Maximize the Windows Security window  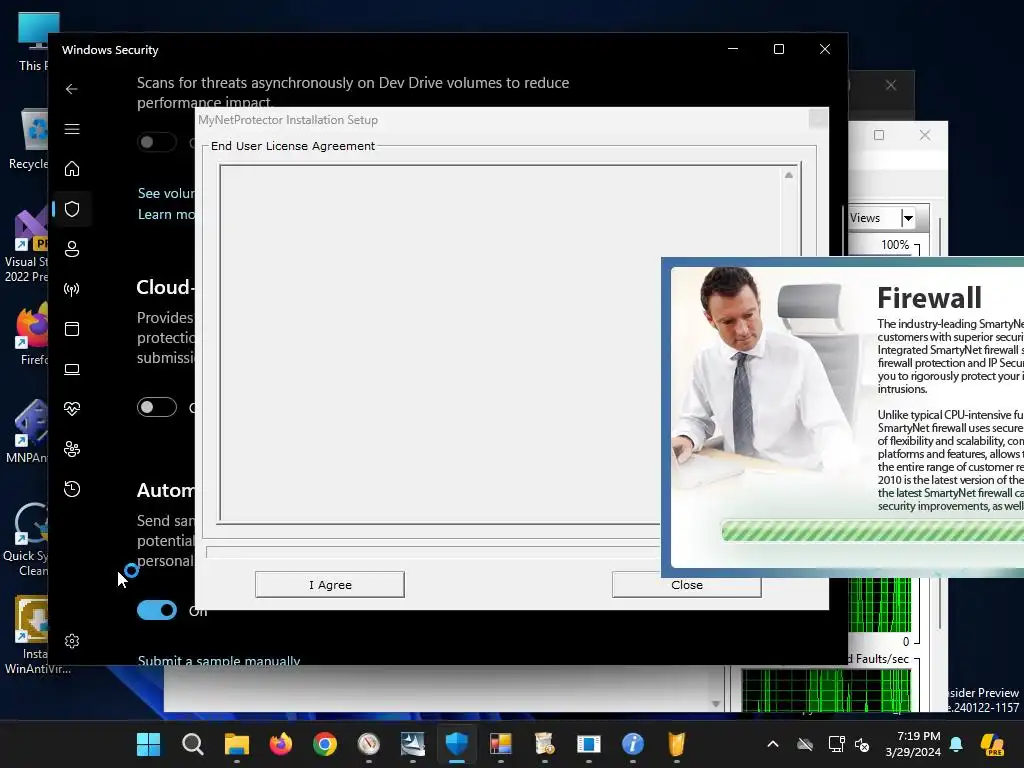(x=778, y=49)
